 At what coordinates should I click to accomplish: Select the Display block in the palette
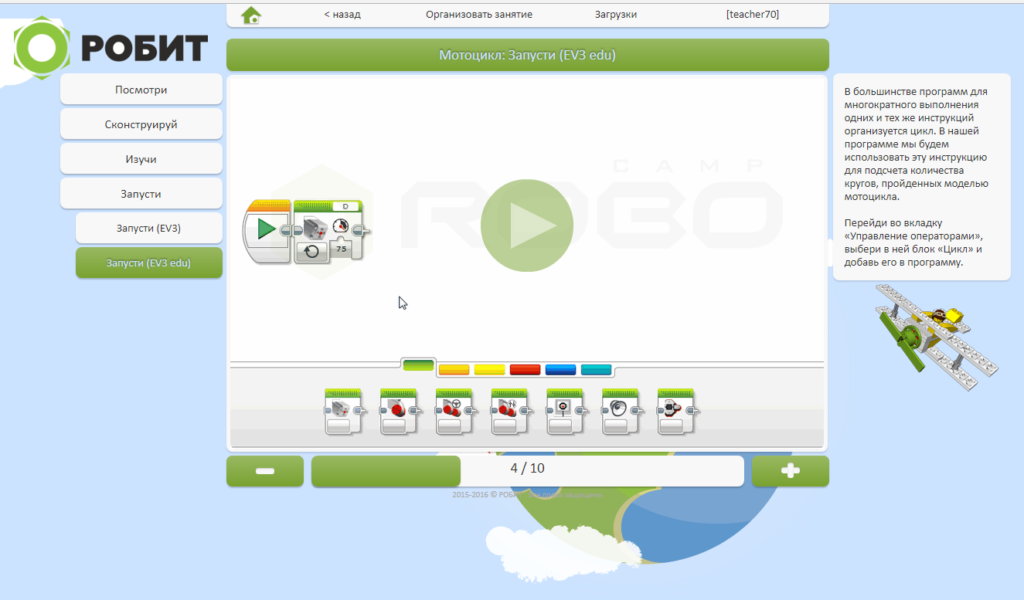click(x=566, y=412)
